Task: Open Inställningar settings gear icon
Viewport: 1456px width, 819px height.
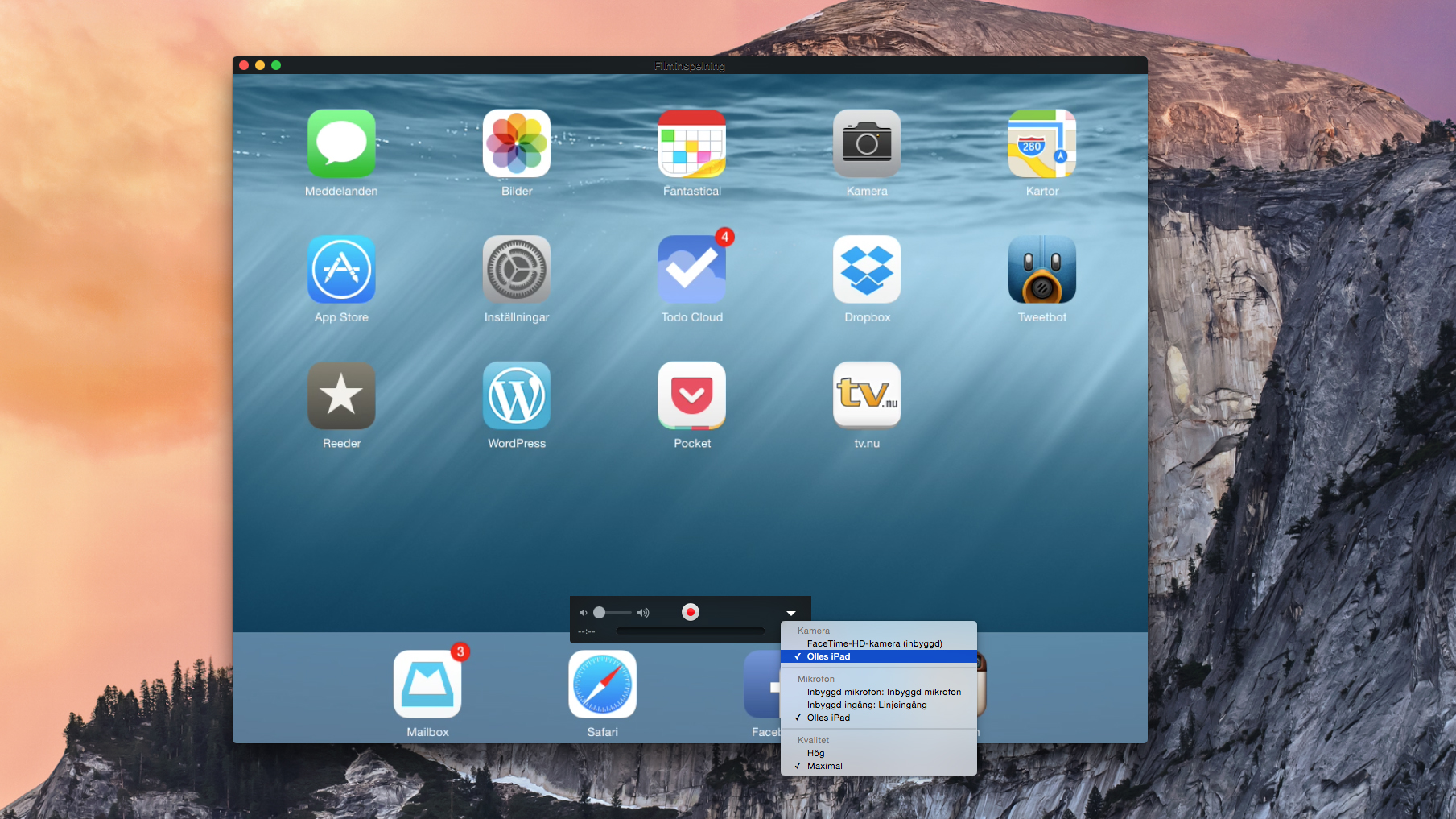Action: pos(517,270)
